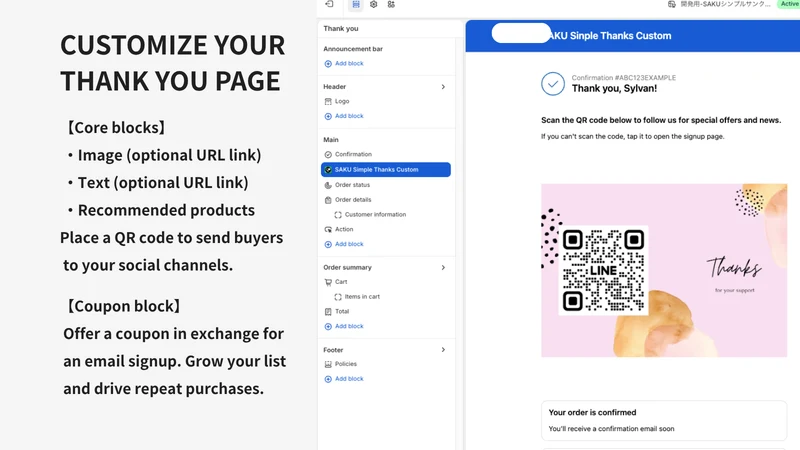Click Confirmation #ABC123EXAMPLE text

tap(623, 78)
